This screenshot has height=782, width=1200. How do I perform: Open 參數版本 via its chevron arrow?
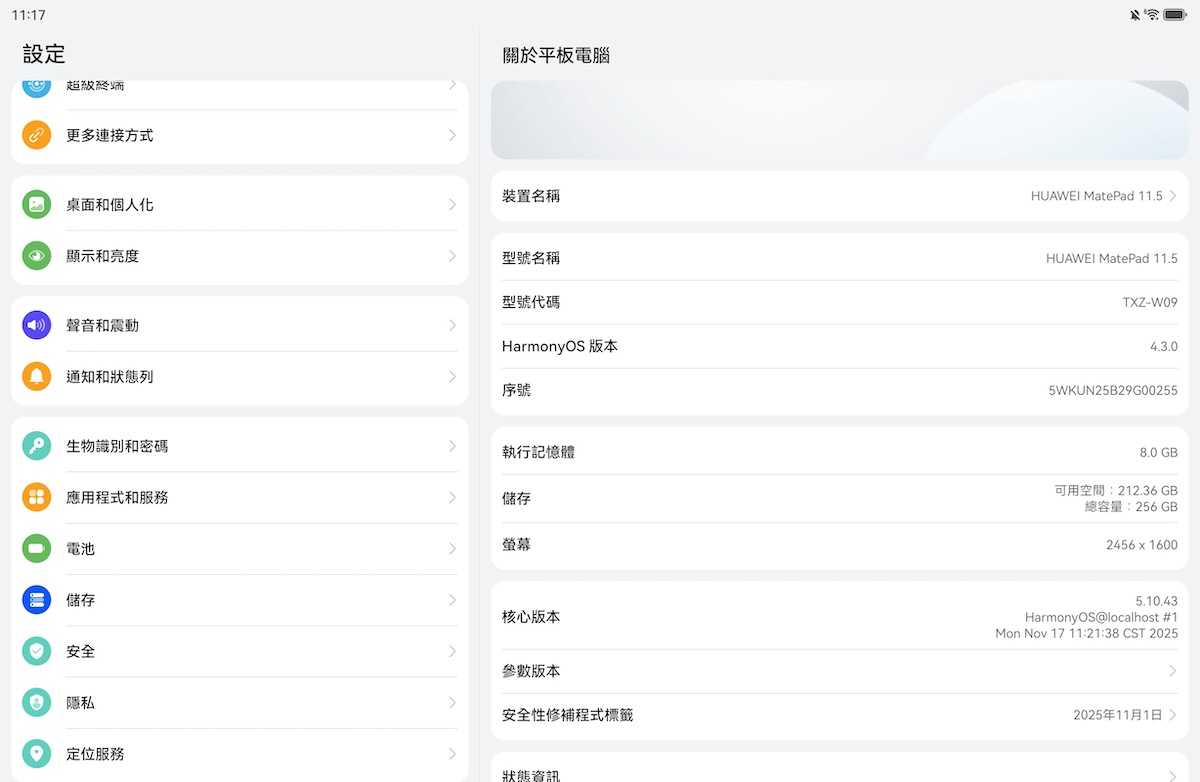coord(1172,671)
